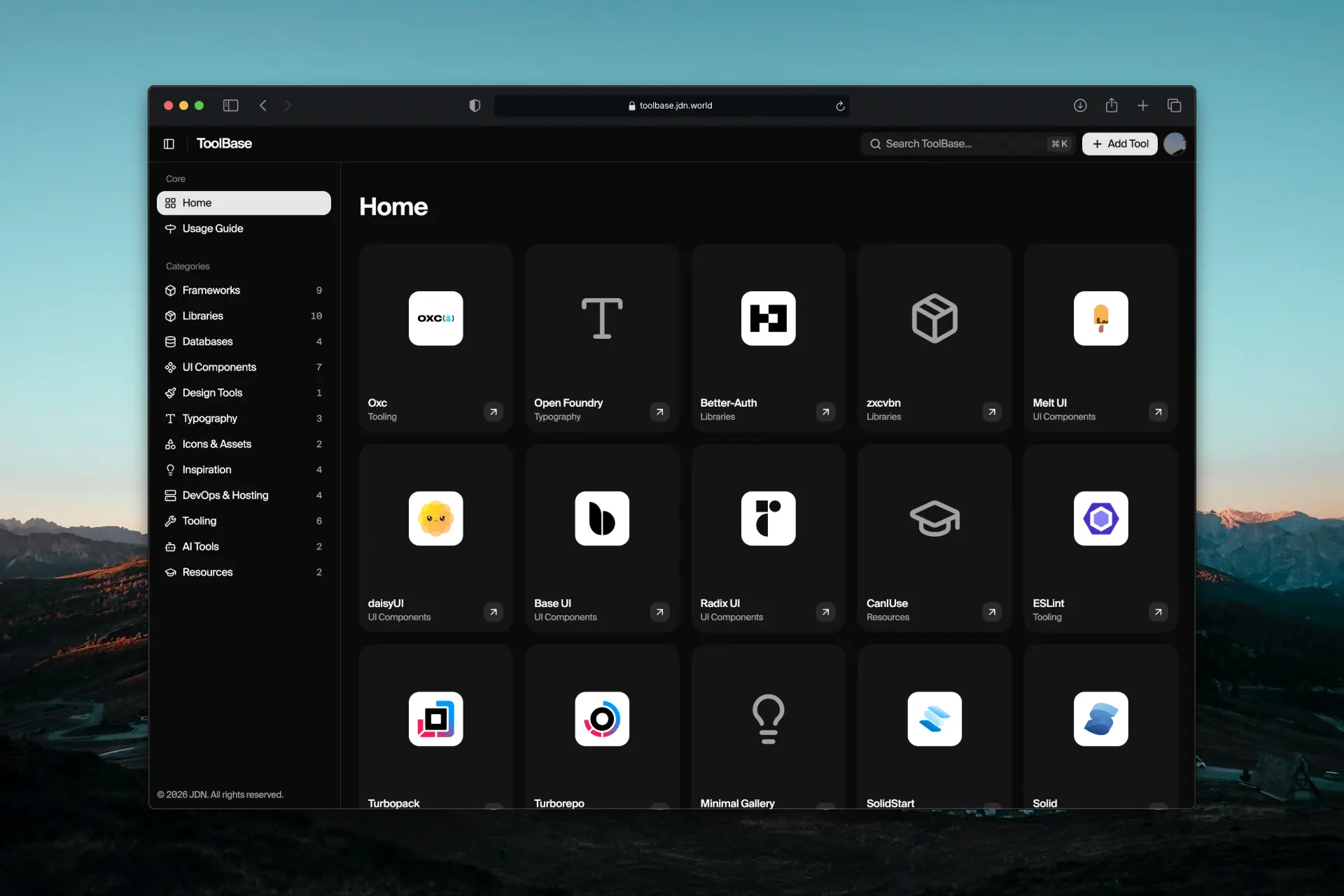The image size is (1344, 896).
Task: Reload the toolbase.jdn.world page
Action: [840, 106]
